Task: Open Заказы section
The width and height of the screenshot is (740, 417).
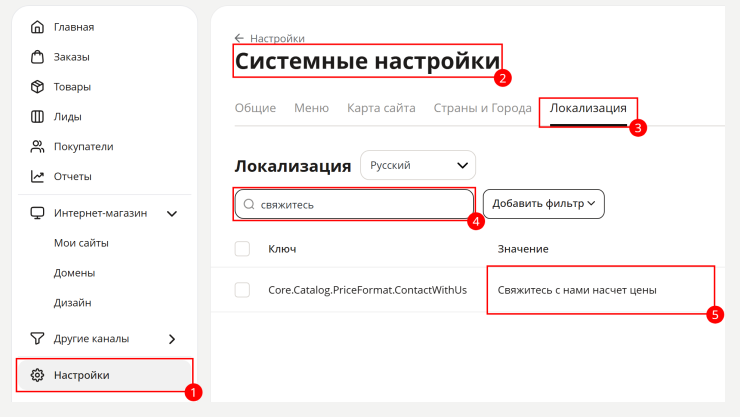Action: [71, 57]
